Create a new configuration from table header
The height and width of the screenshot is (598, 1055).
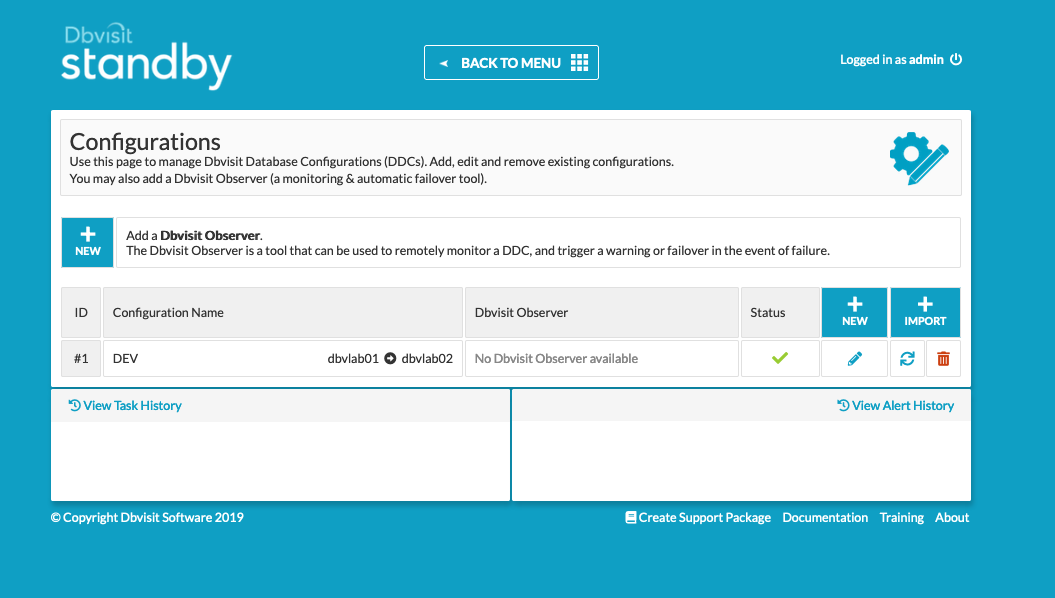coord(854,312)
